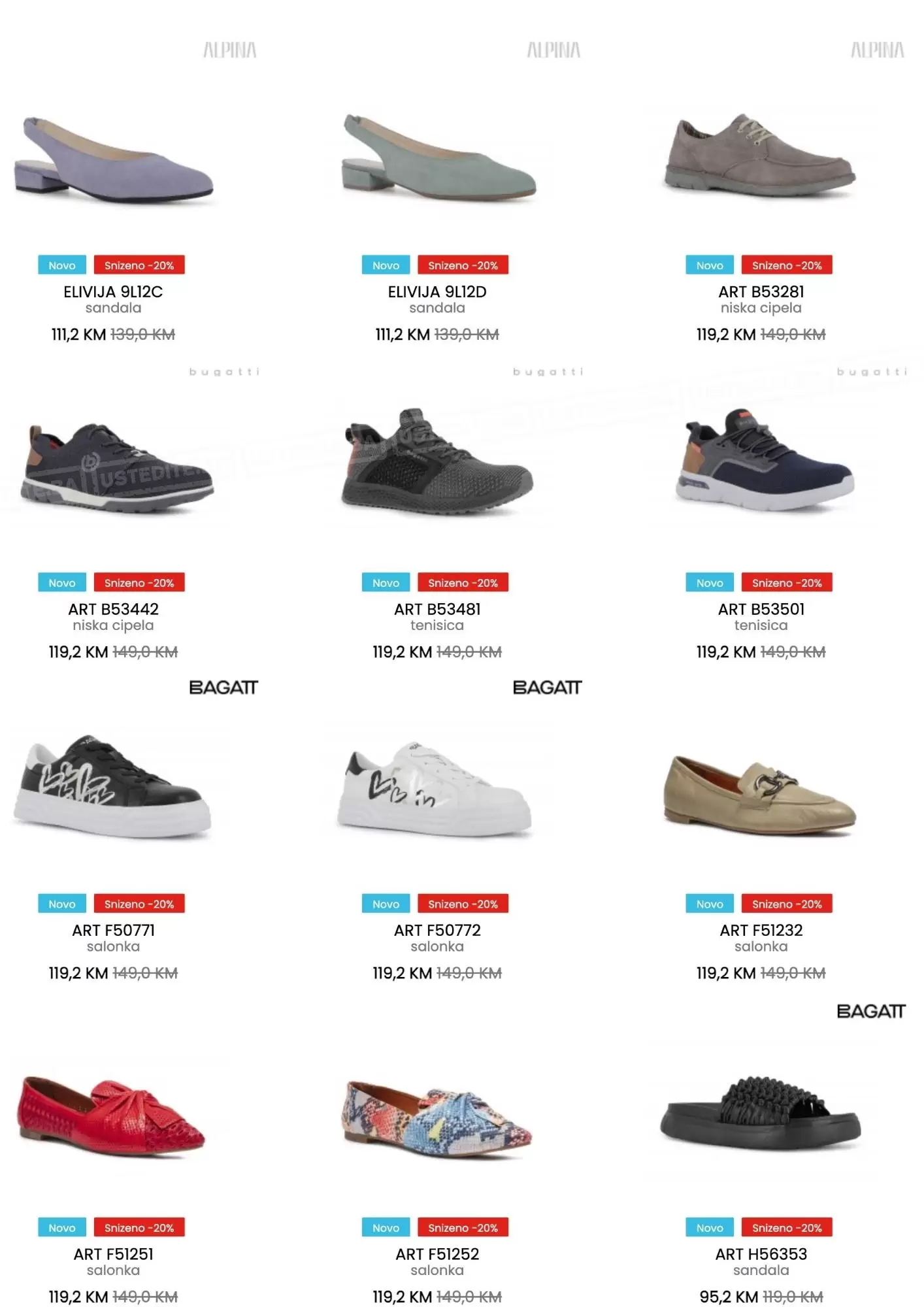Click Snizeno -20% badge on ART F50771

[139, 904]
